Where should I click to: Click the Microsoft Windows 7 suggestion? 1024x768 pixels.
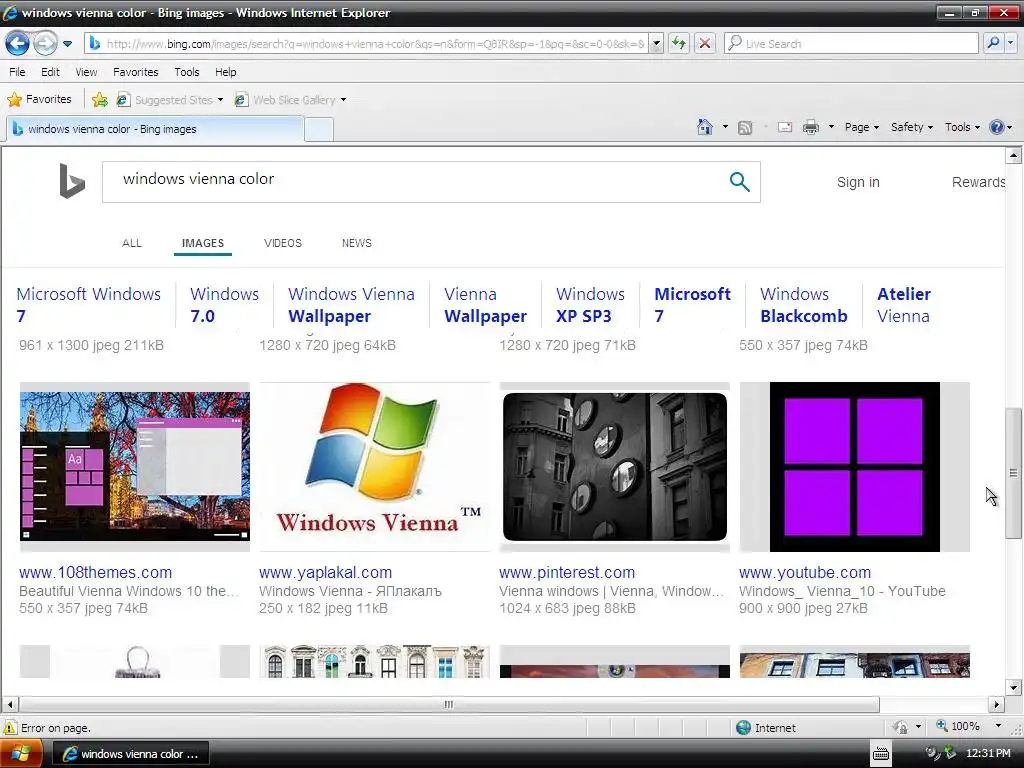[x=88, y=305]
